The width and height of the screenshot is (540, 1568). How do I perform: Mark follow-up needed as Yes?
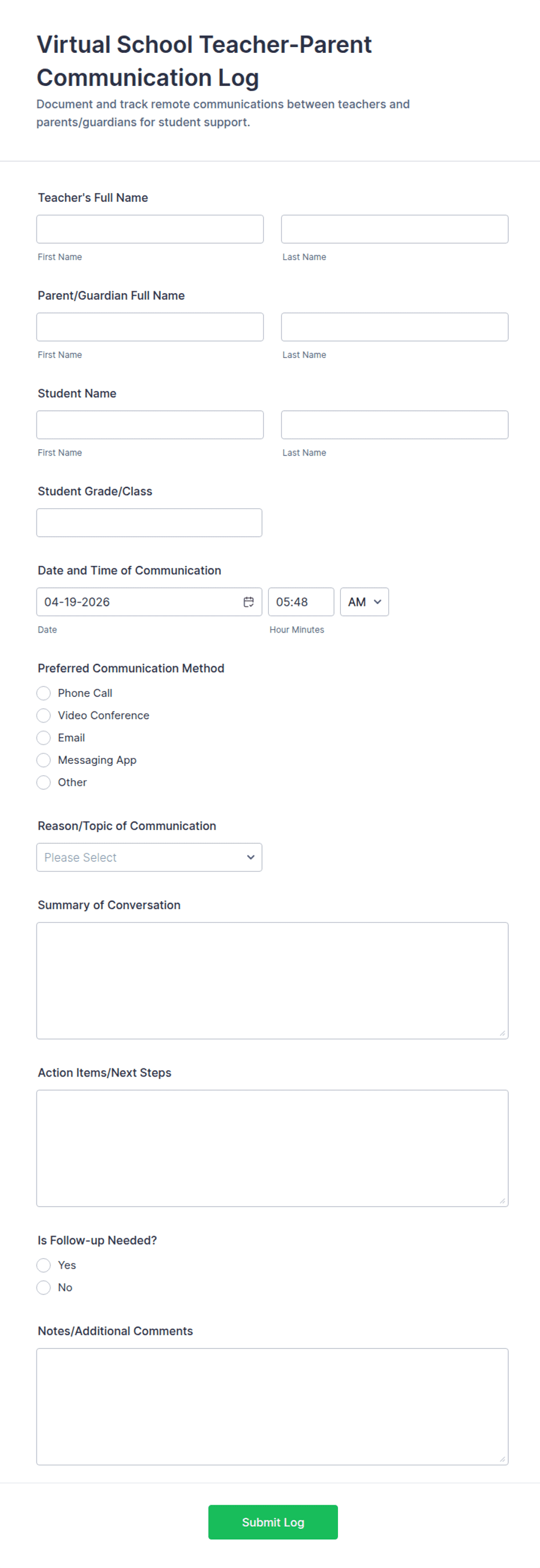[x=44, y=1265]
